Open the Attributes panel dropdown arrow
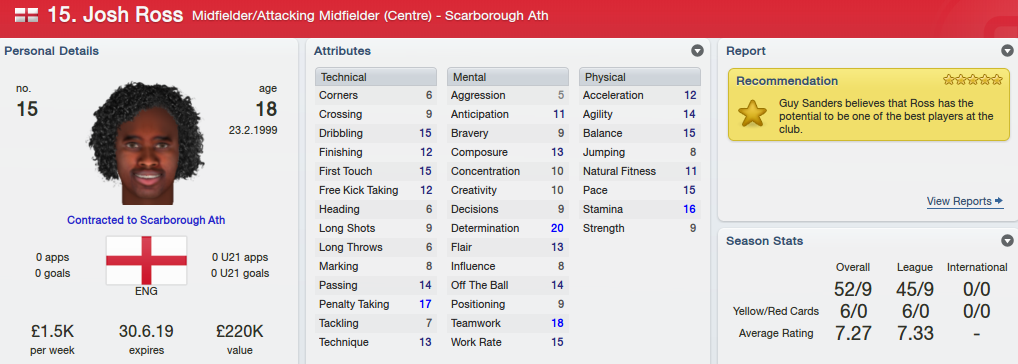 [x=697, y=51]
